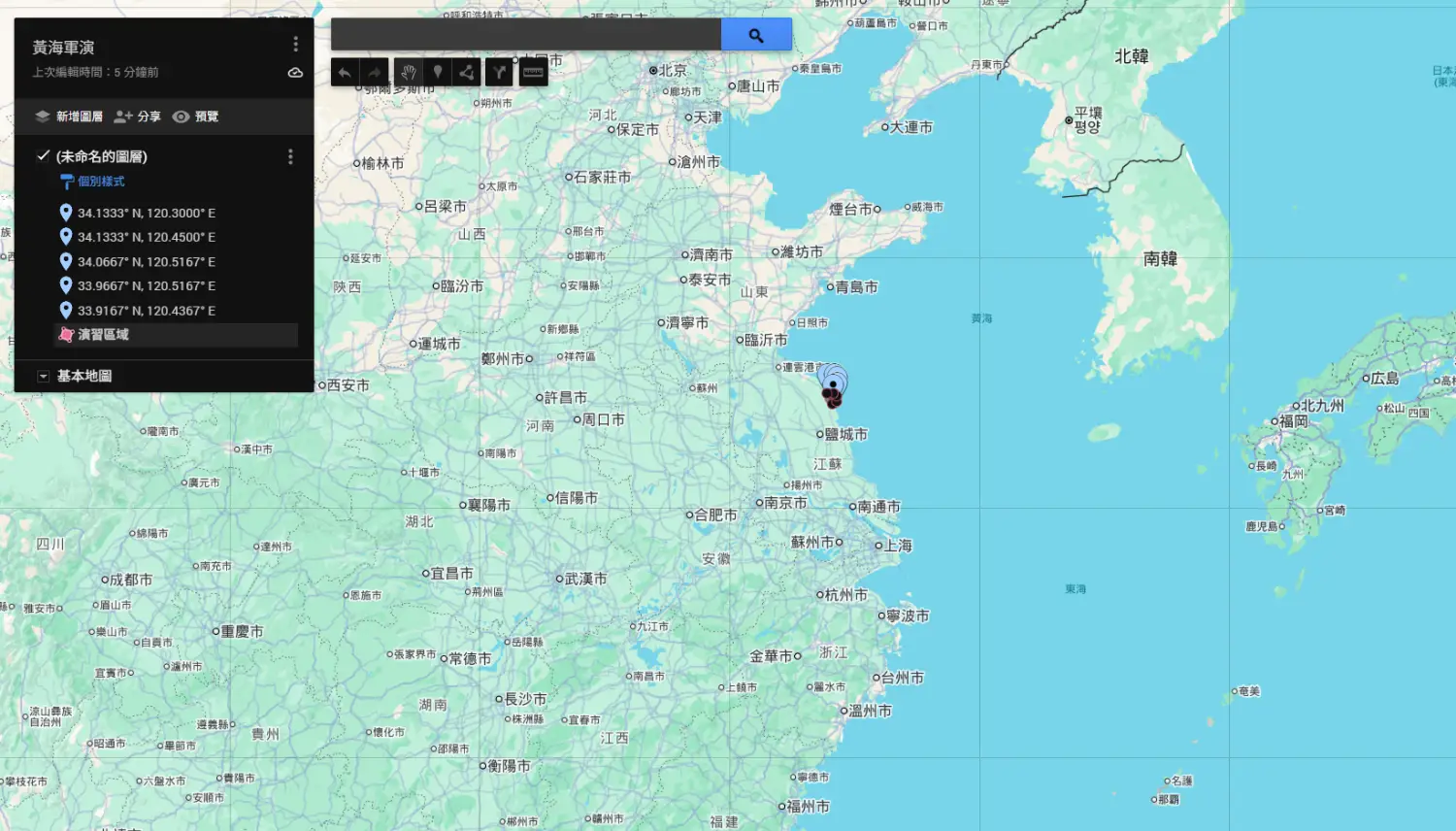Screen dimensions: 1456x831
Task: Select the 演習區域 polygon item
Action: 103,335
